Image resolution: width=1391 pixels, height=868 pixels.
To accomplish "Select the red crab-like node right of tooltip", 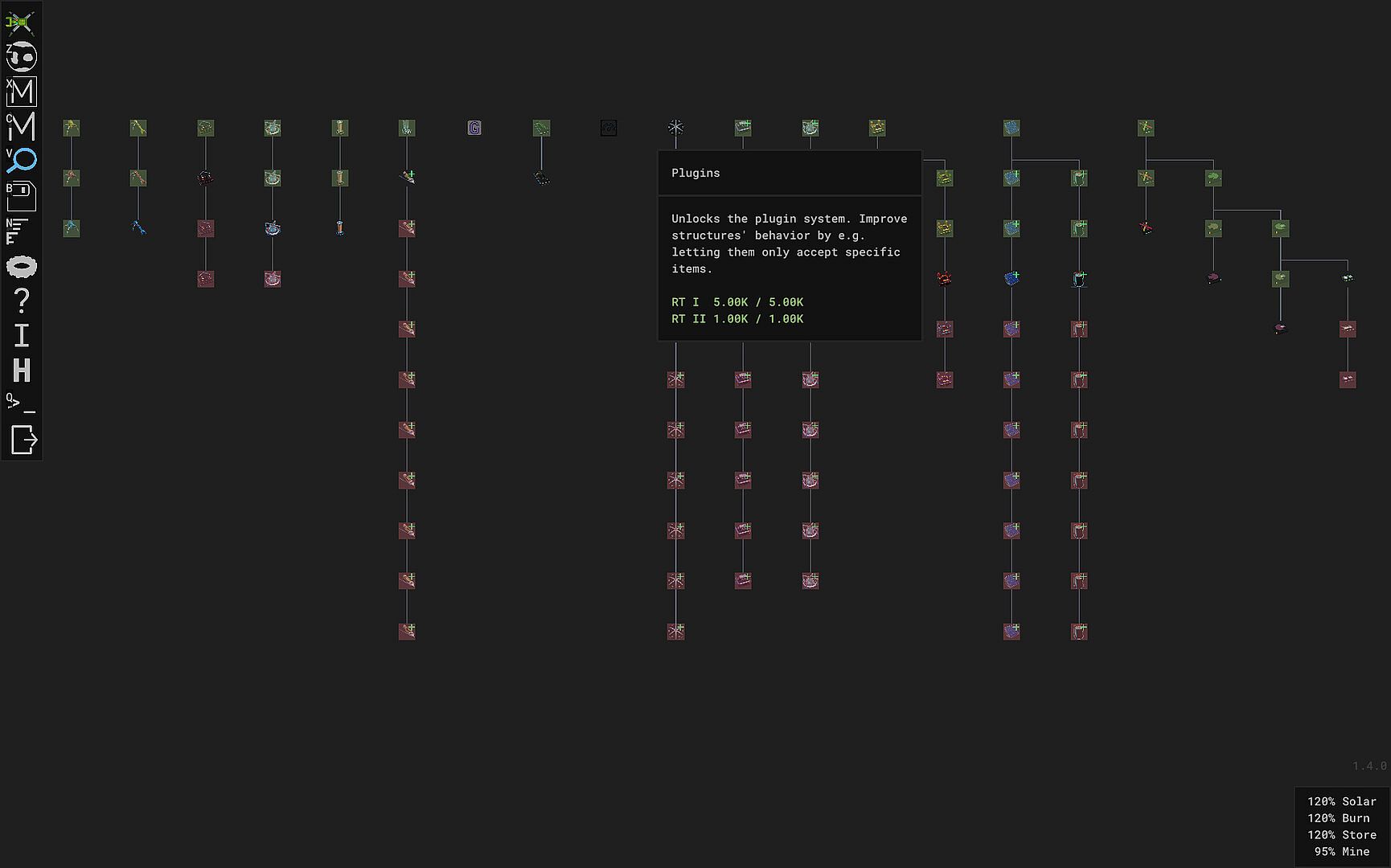I will pyautogui.click(x=945, y=279).
